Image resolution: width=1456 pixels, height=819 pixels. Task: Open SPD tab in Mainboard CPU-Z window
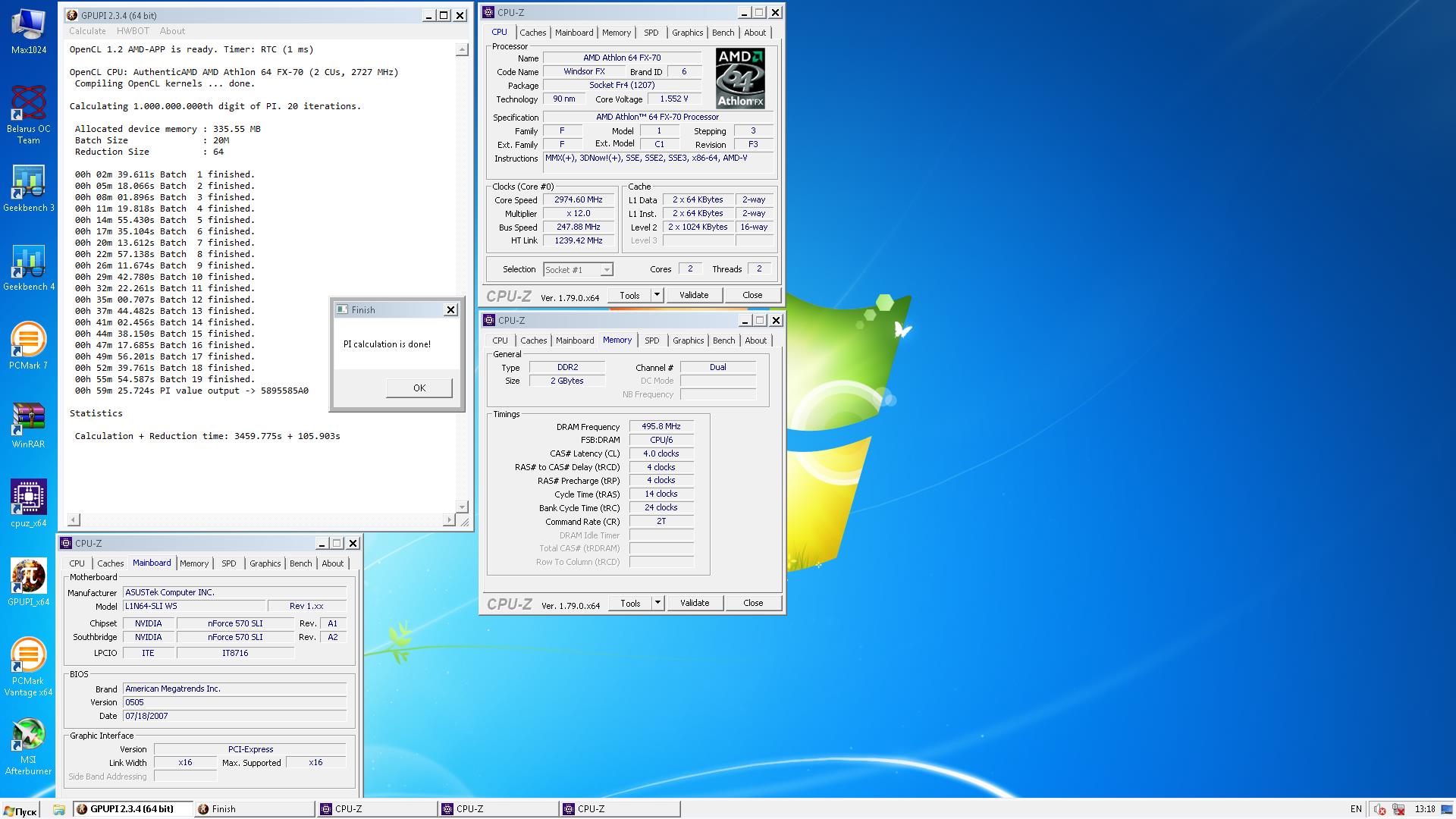(228, 563)
